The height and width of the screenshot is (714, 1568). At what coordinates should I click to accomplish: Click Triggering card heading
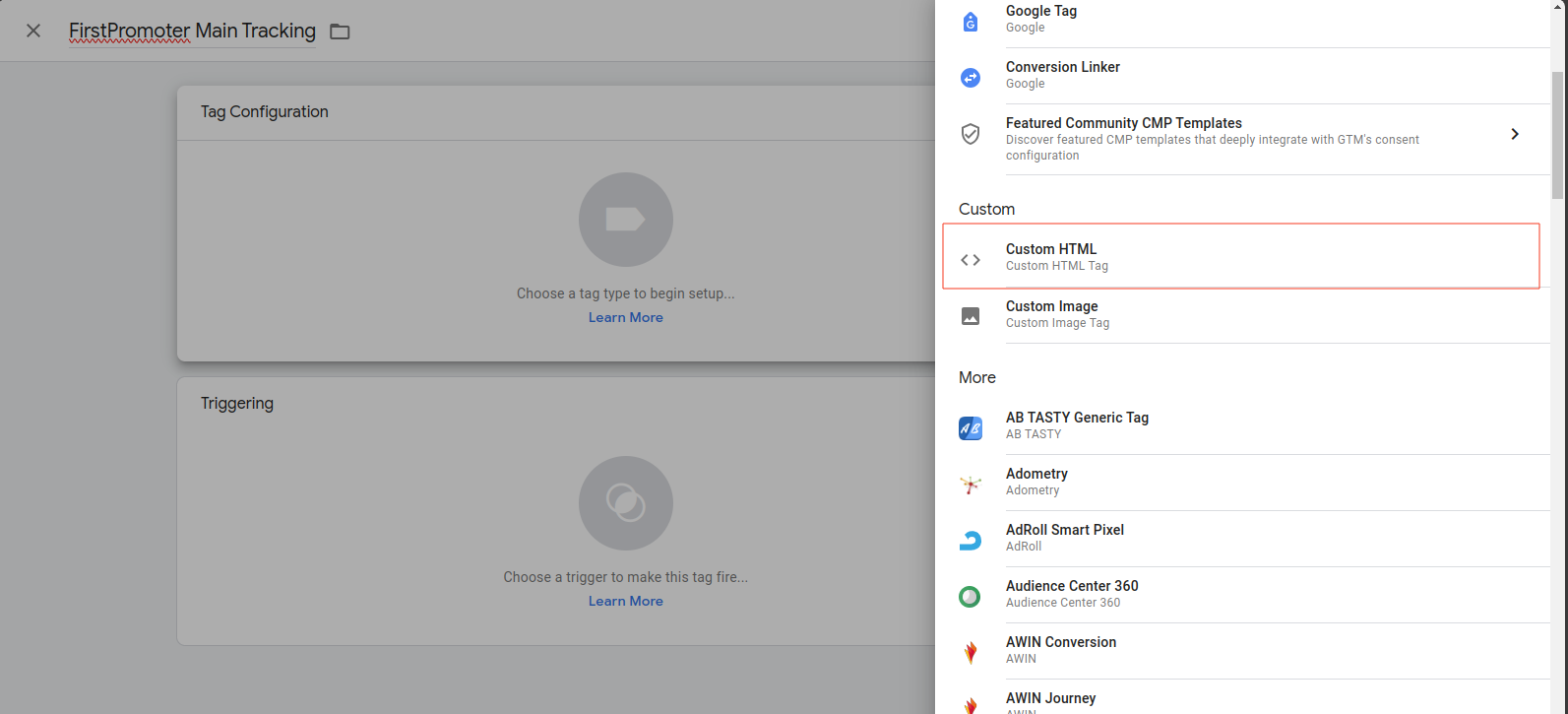237,403
